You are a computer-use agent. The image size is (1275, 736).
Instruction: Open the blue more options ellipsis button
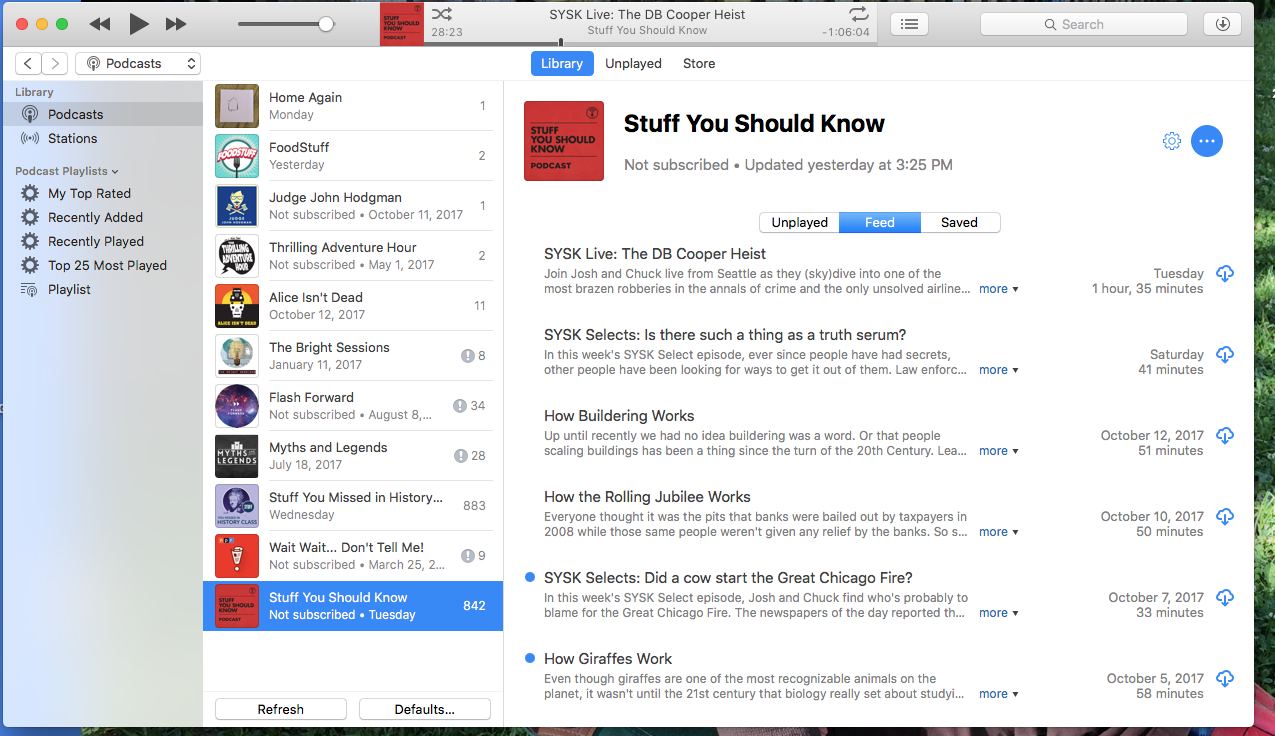pyautogui.click(x=1207, y=141)
